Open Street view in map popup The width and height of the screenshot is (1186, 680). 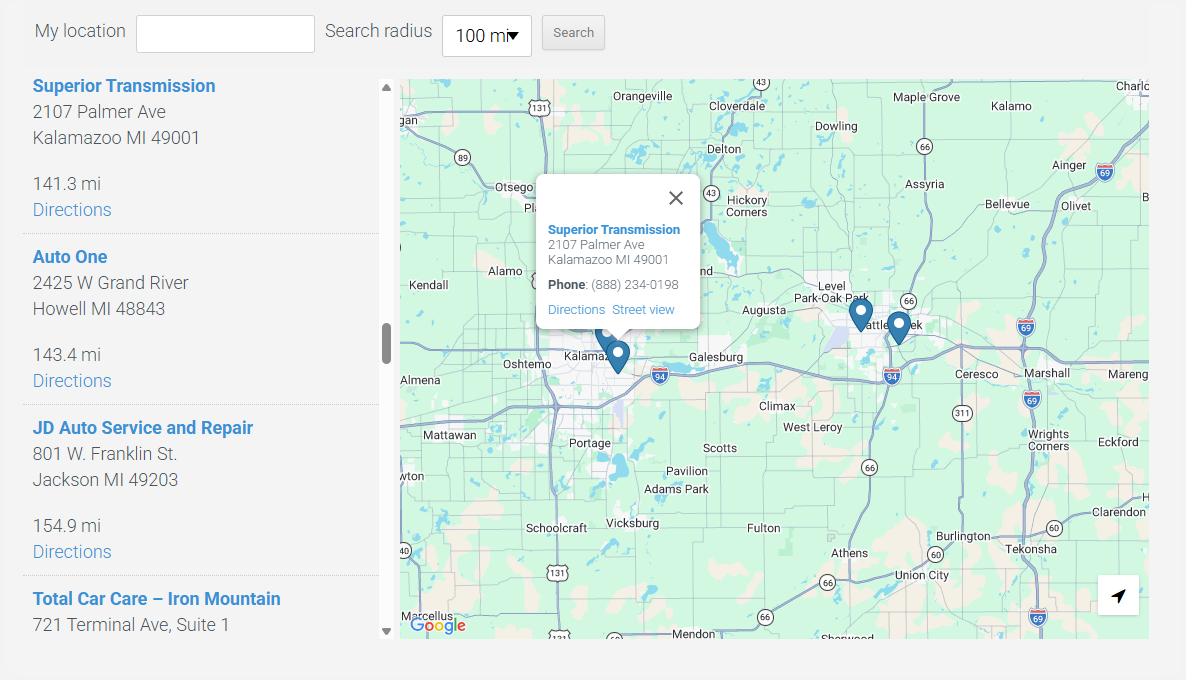click(643, 310)
